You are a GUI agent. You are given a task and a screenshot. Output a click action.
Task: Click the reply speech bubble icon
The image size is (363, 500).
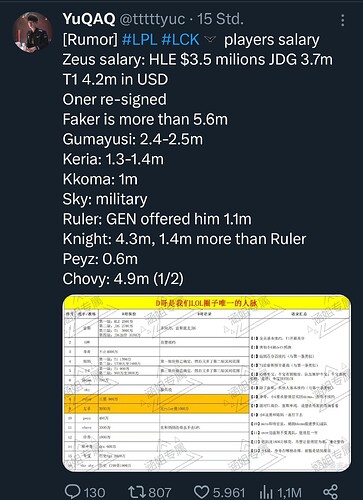[72, 492]
